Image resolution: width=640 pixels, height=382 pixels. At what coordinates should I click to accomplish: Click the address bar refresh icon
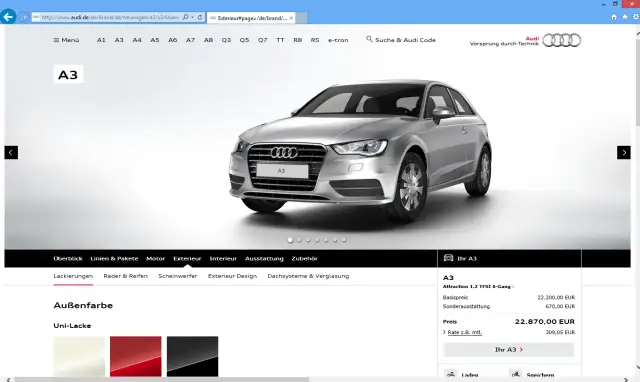coord(200,18)
